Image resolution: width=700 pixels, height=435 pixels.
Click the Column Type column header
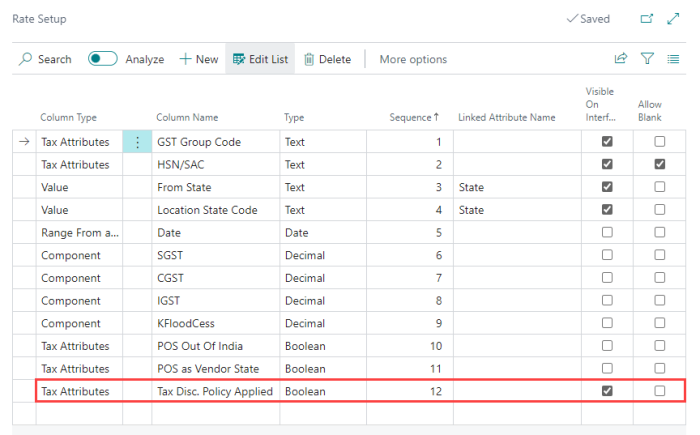coord(68,117)
